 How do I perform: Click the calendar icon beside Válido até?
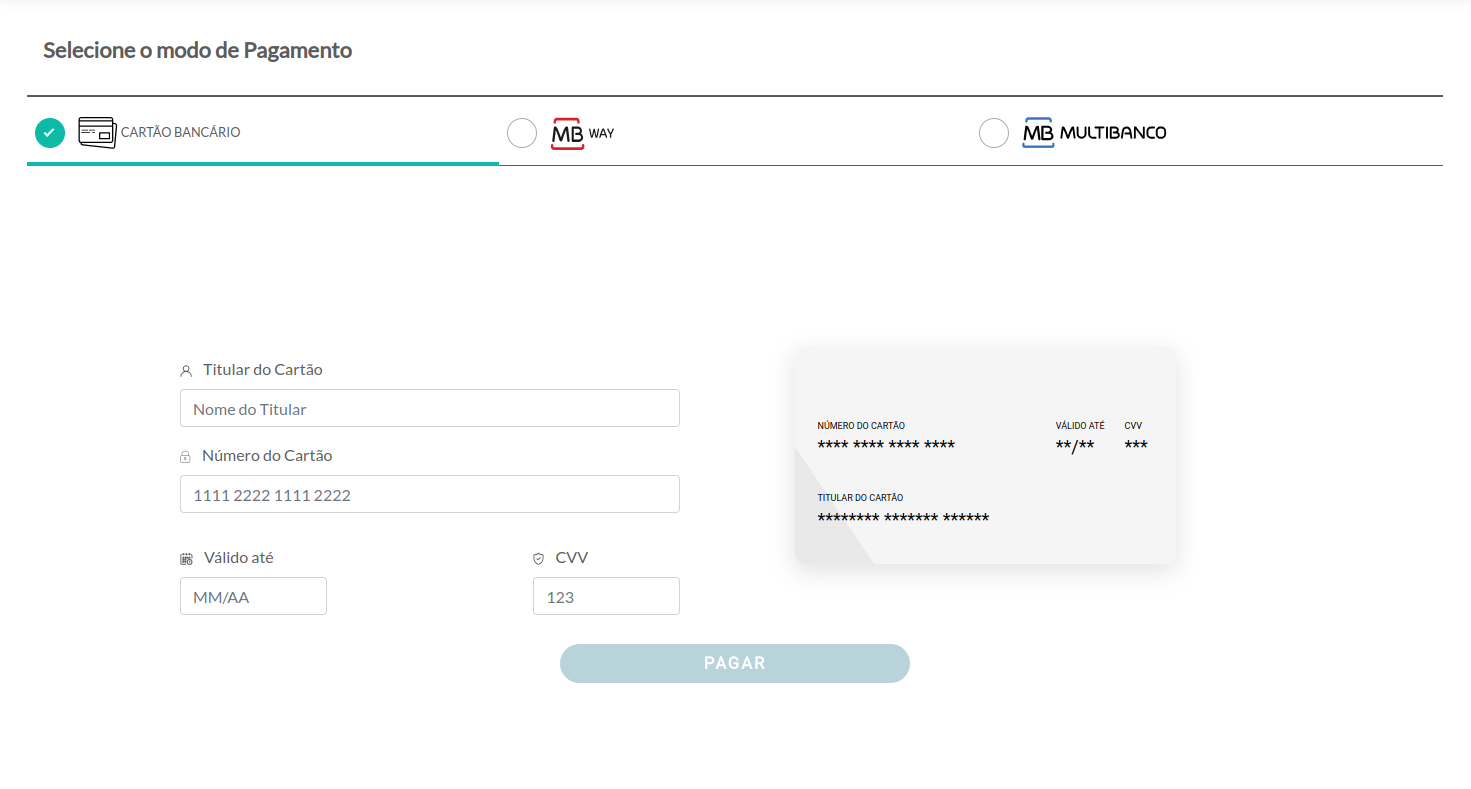(185, 558)
